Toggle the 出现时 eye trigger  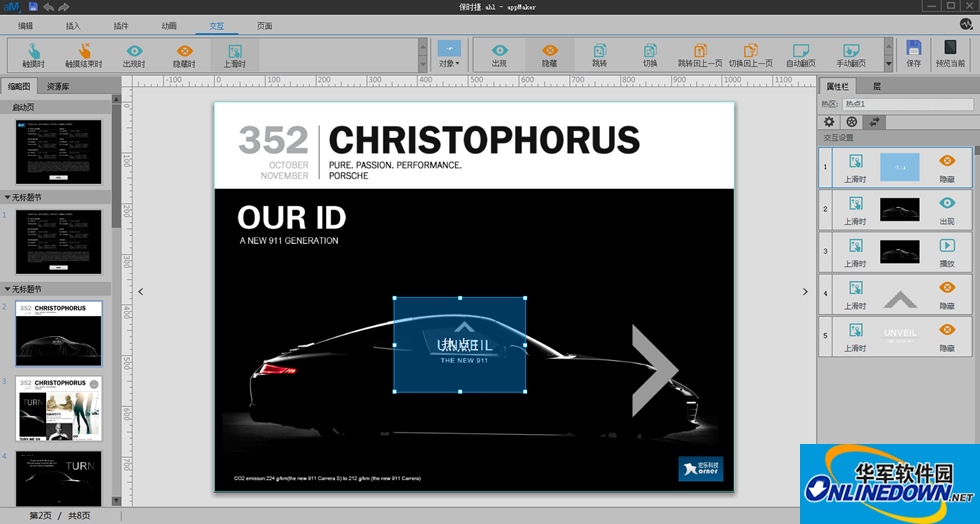point(133,51)
